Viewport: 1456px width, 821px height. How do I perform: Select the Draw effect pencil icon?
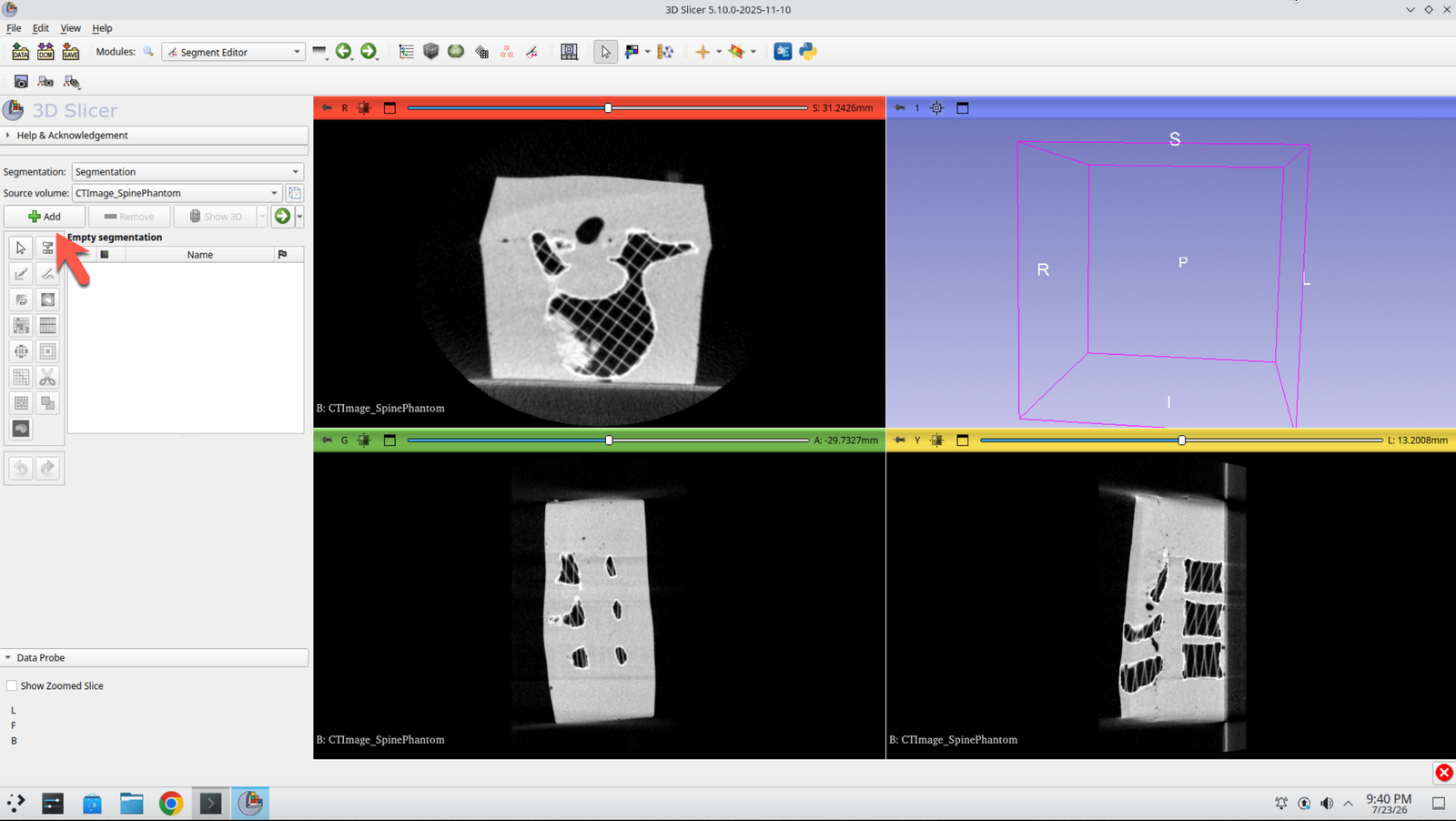click(47, 274)
